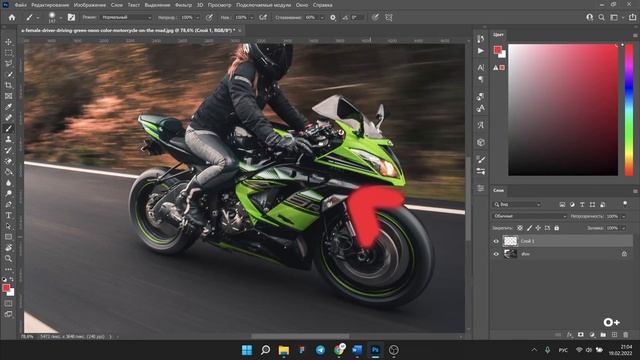Select the Crop tool

(x=8, y=85)
